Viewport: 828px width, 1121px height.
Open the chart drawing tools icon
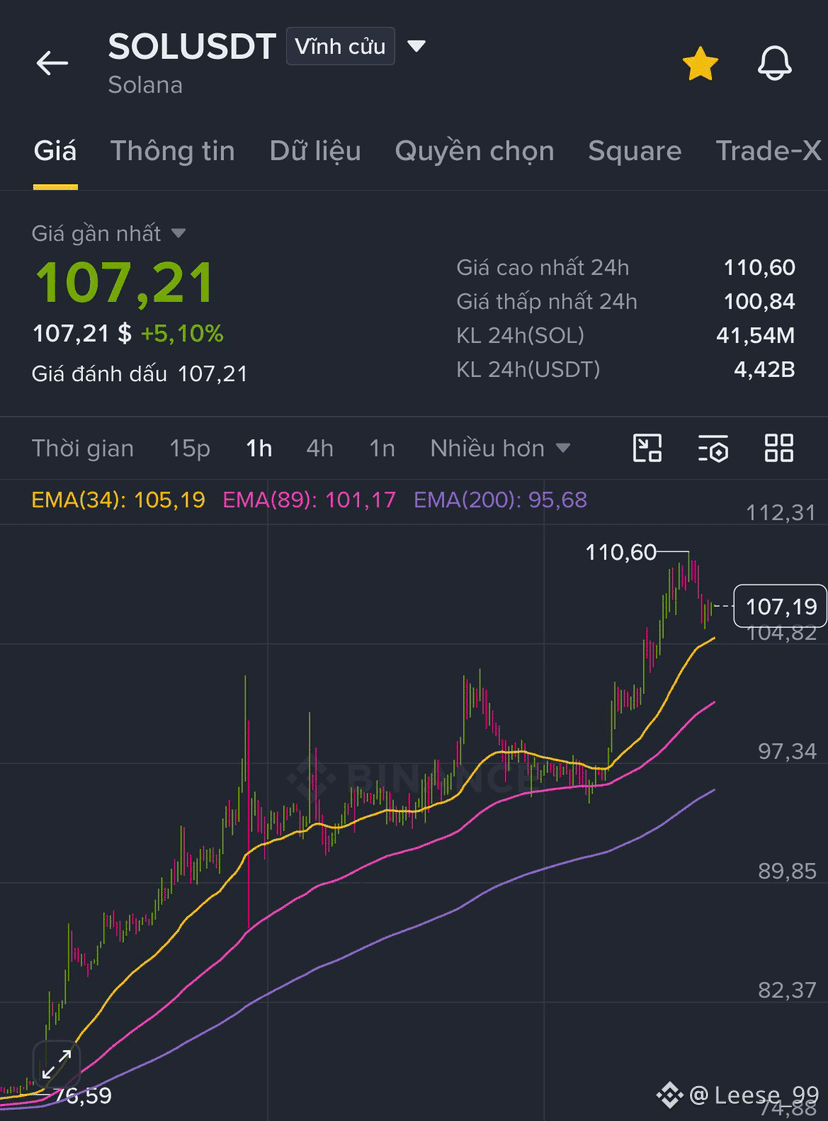click(x=648, y=448)
